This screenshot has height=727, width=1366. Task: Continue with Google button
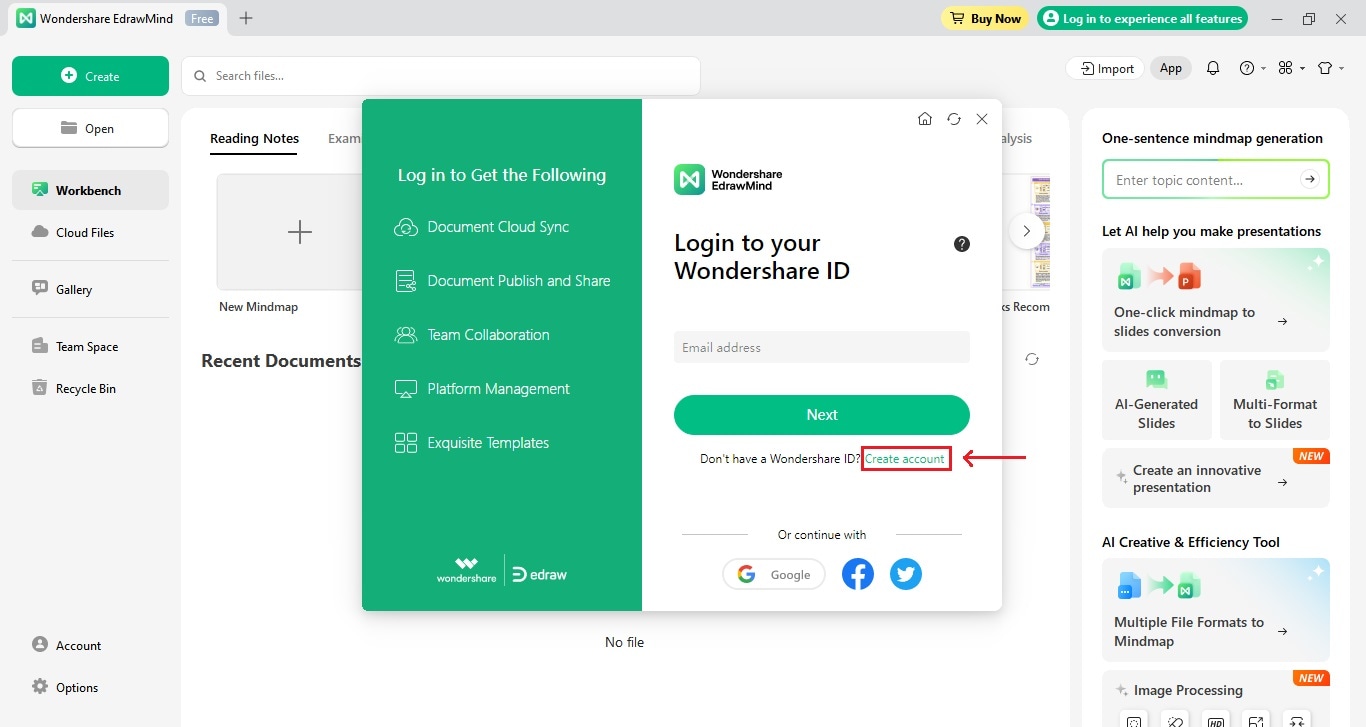click(x=774, y=574)
